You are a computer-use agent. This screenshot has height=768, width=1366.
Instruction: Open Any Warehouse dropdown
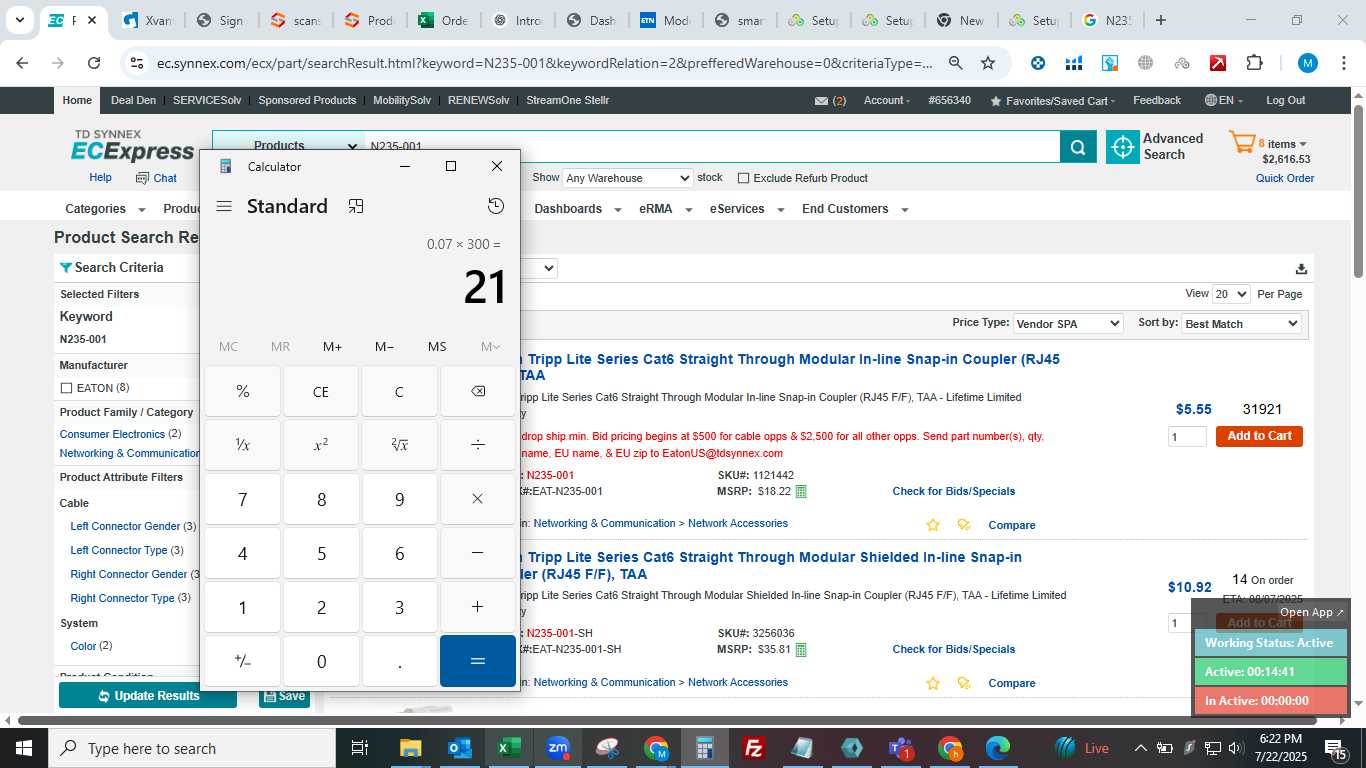tap(627, 178)
